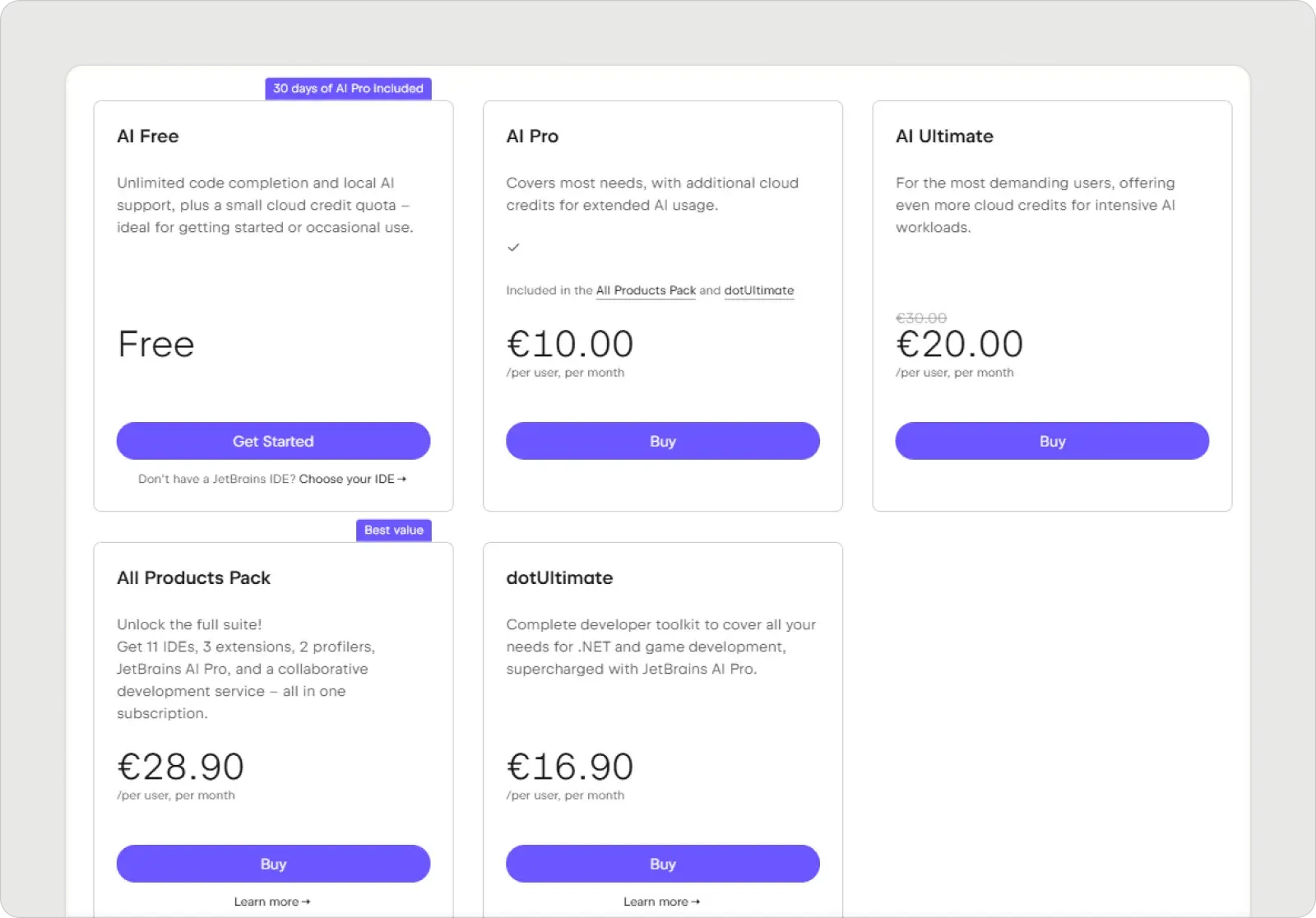
Task: Buy the AI Pro plan
Action: point(662,441)
